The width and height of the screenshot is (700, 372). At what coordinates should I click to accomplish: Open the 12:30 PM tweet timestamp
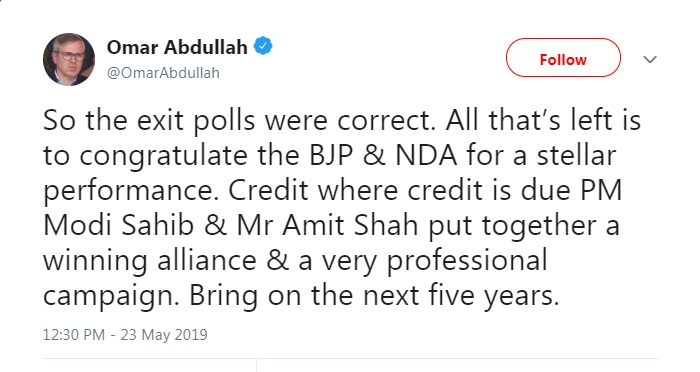point(74,334)
